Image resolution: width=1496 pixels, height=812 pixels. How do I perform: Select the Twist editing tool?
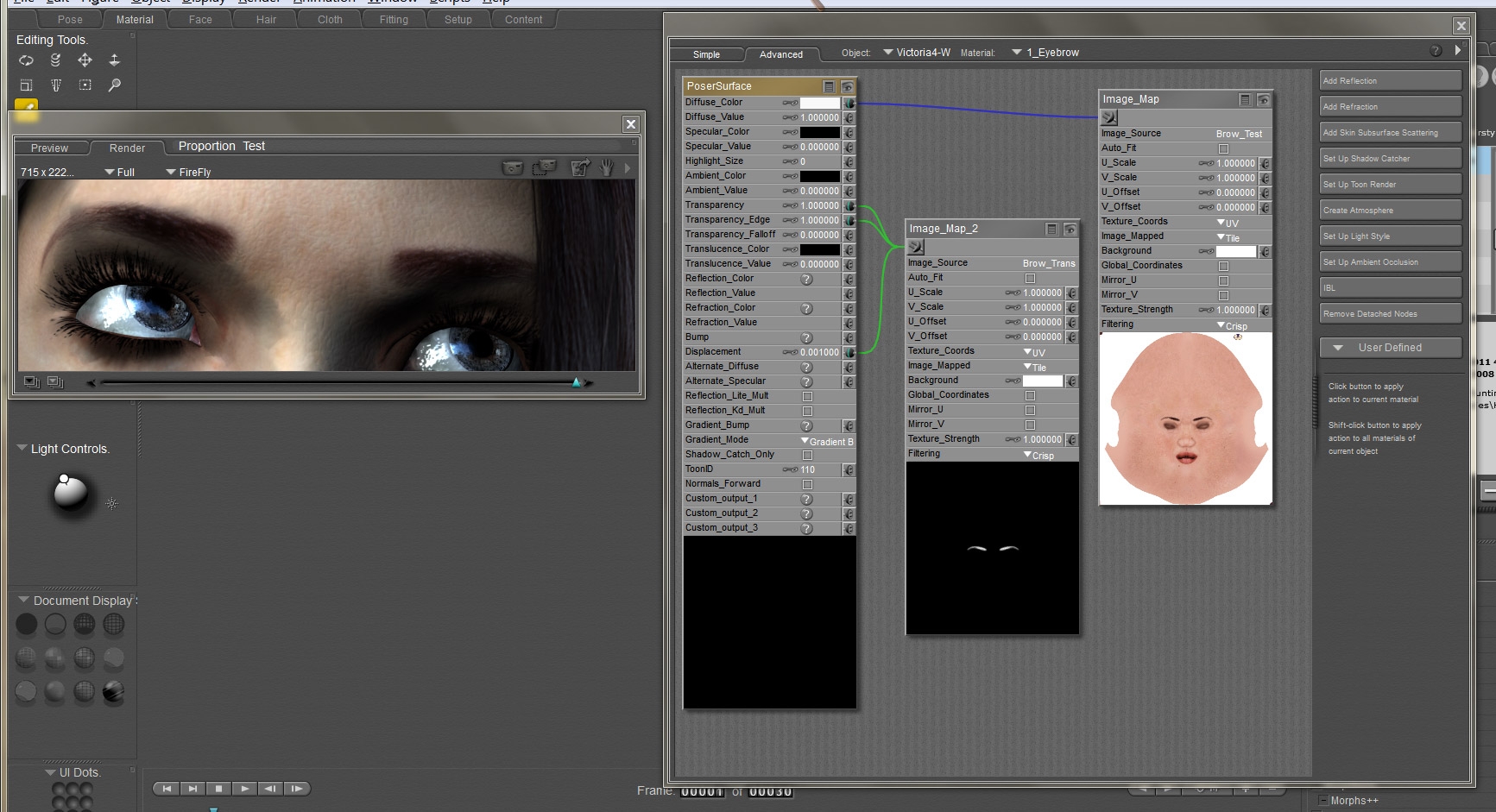55,60
